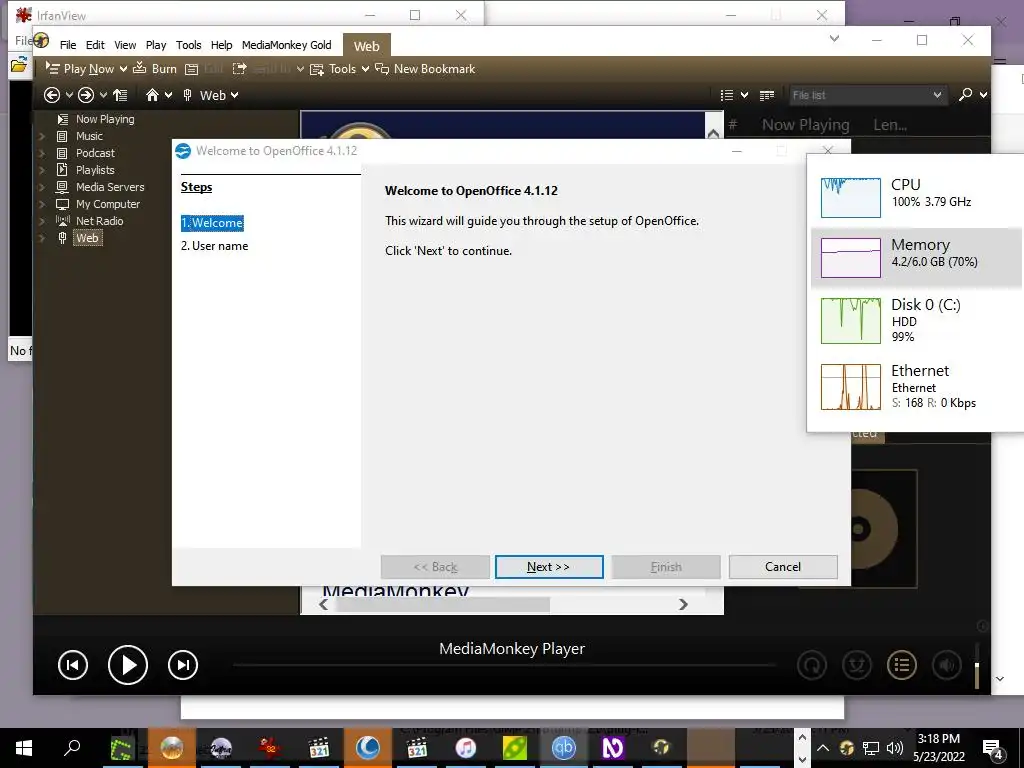Go forward with the right arrow icon
This screenshot has height=768, width=1024.
pos(86,95)
